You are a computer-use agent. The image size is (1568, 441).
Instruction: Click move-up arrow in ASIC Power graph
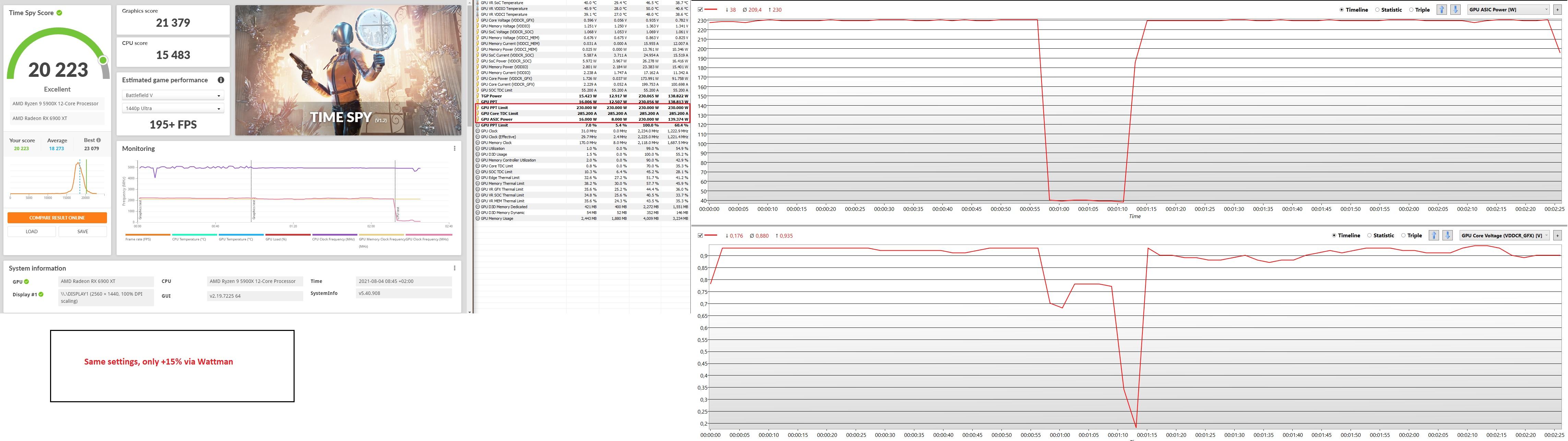[1441, 10]
